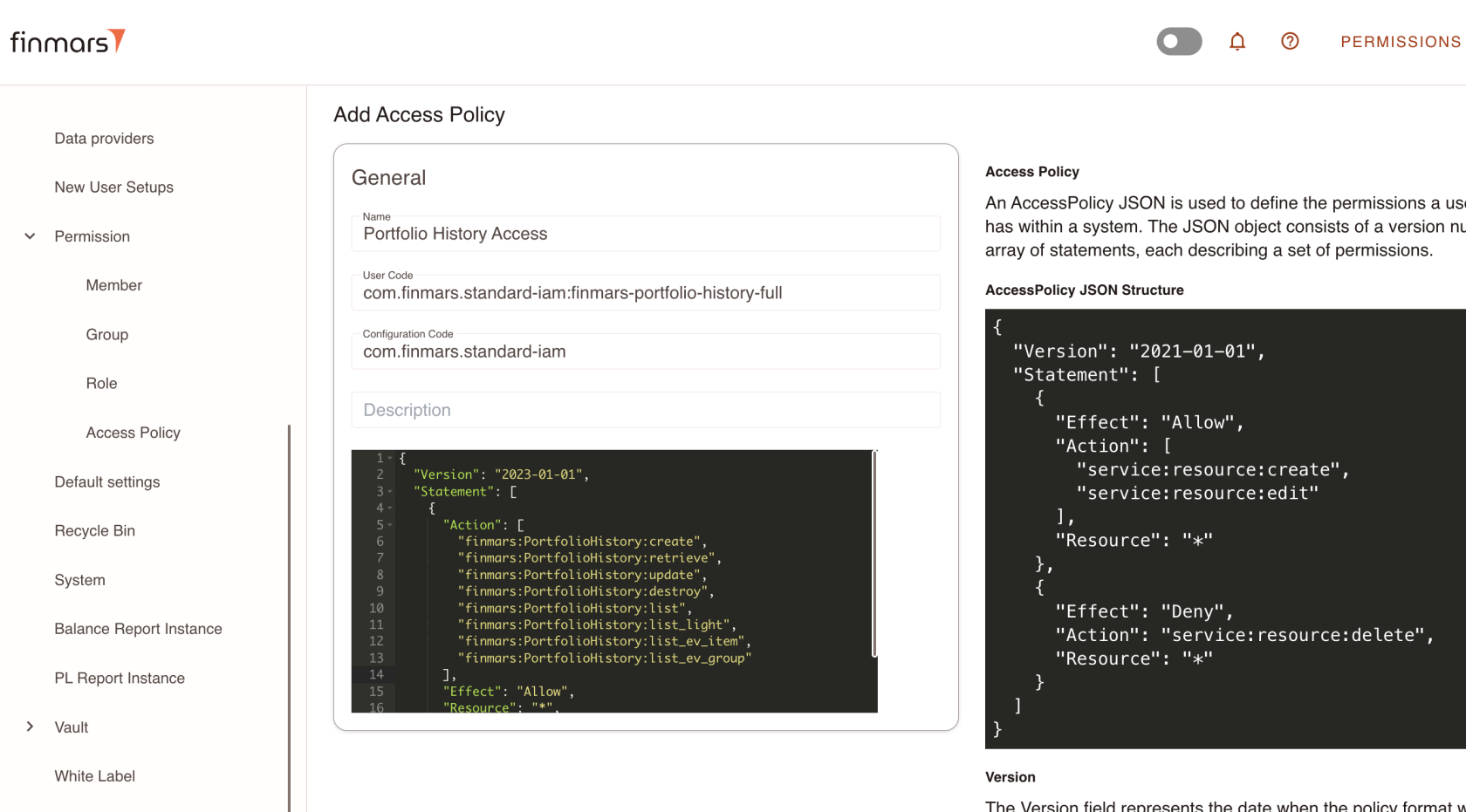The image size is (1466, 812).
Task: Select Vault sidebar item
Action: [x=71, y=727]
